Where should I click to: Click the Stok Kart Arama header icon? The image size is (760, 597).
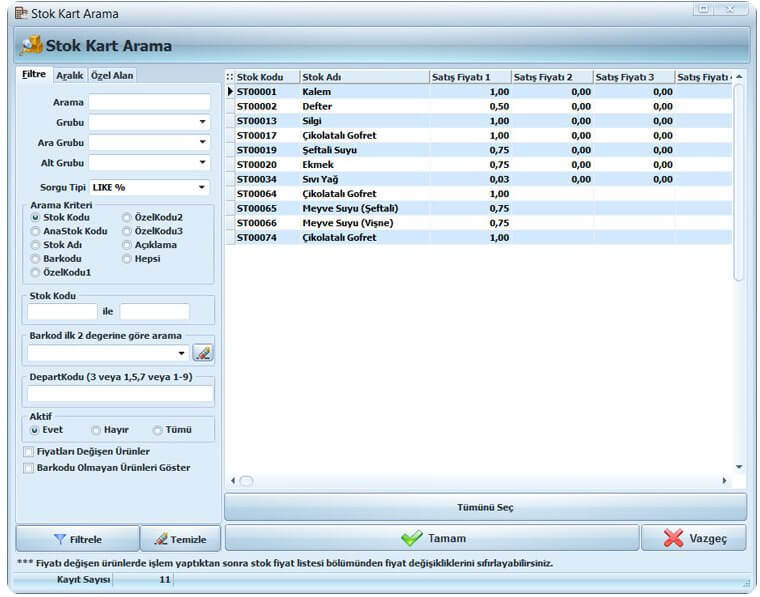tap(31, 46)
